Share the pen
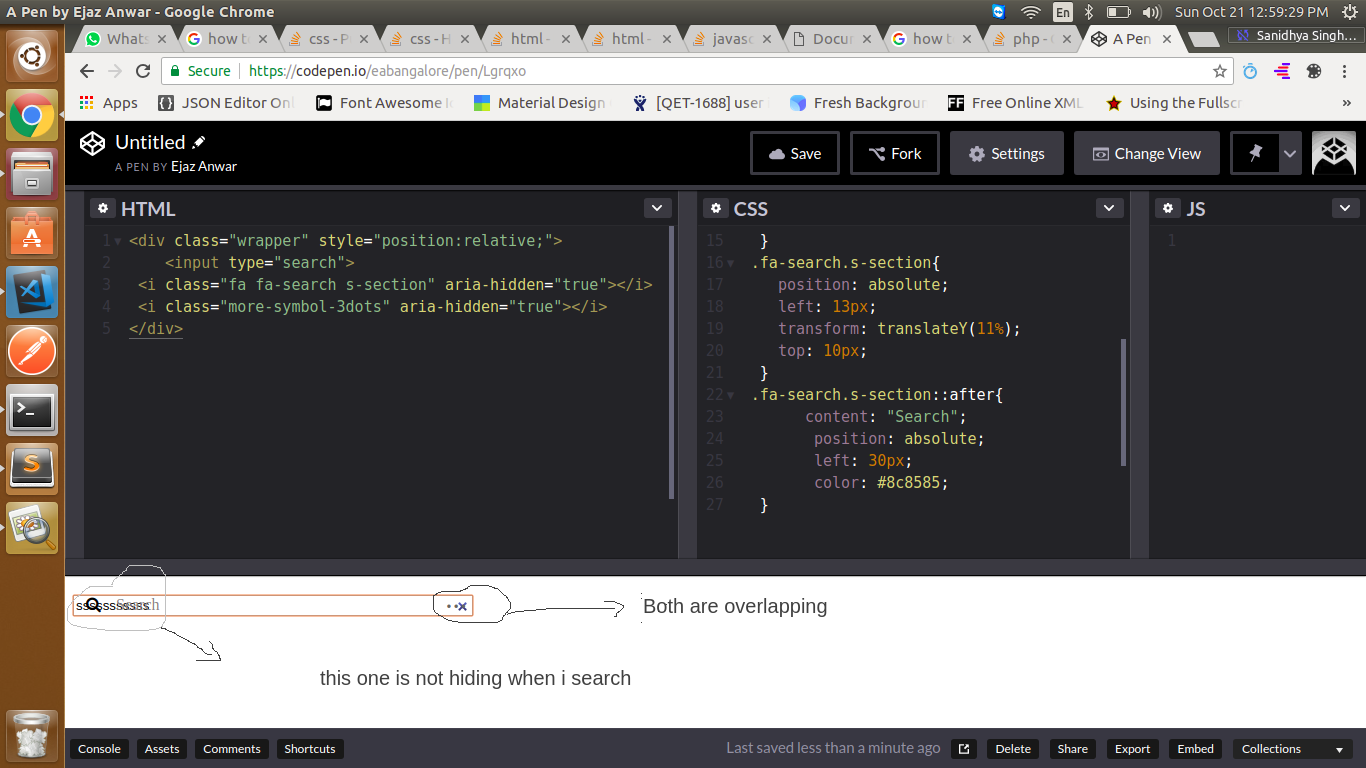Image resolution: width=1366 pixels, height=768 pixels. coord(1072,749)
